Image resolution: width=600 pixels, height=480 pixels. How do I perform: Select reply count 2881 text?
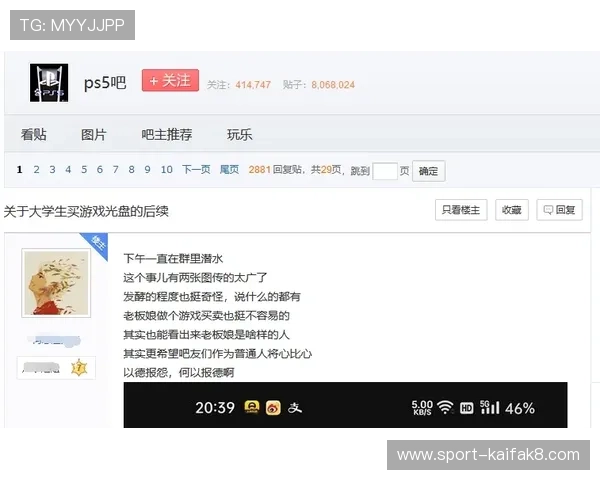(x=259, y=169)
